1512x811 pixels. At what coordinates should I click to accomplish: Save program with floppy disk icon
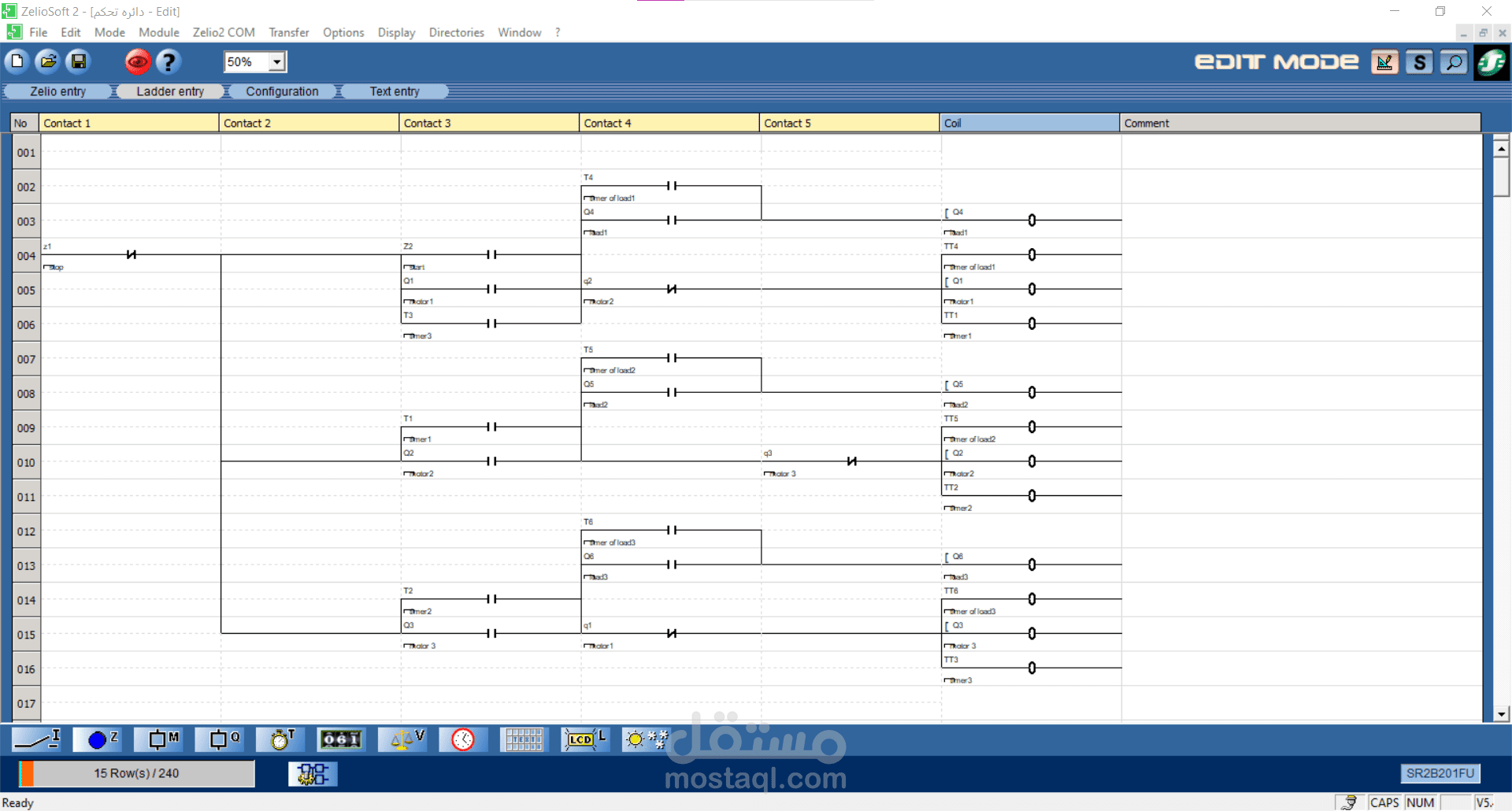pos(79,61)
